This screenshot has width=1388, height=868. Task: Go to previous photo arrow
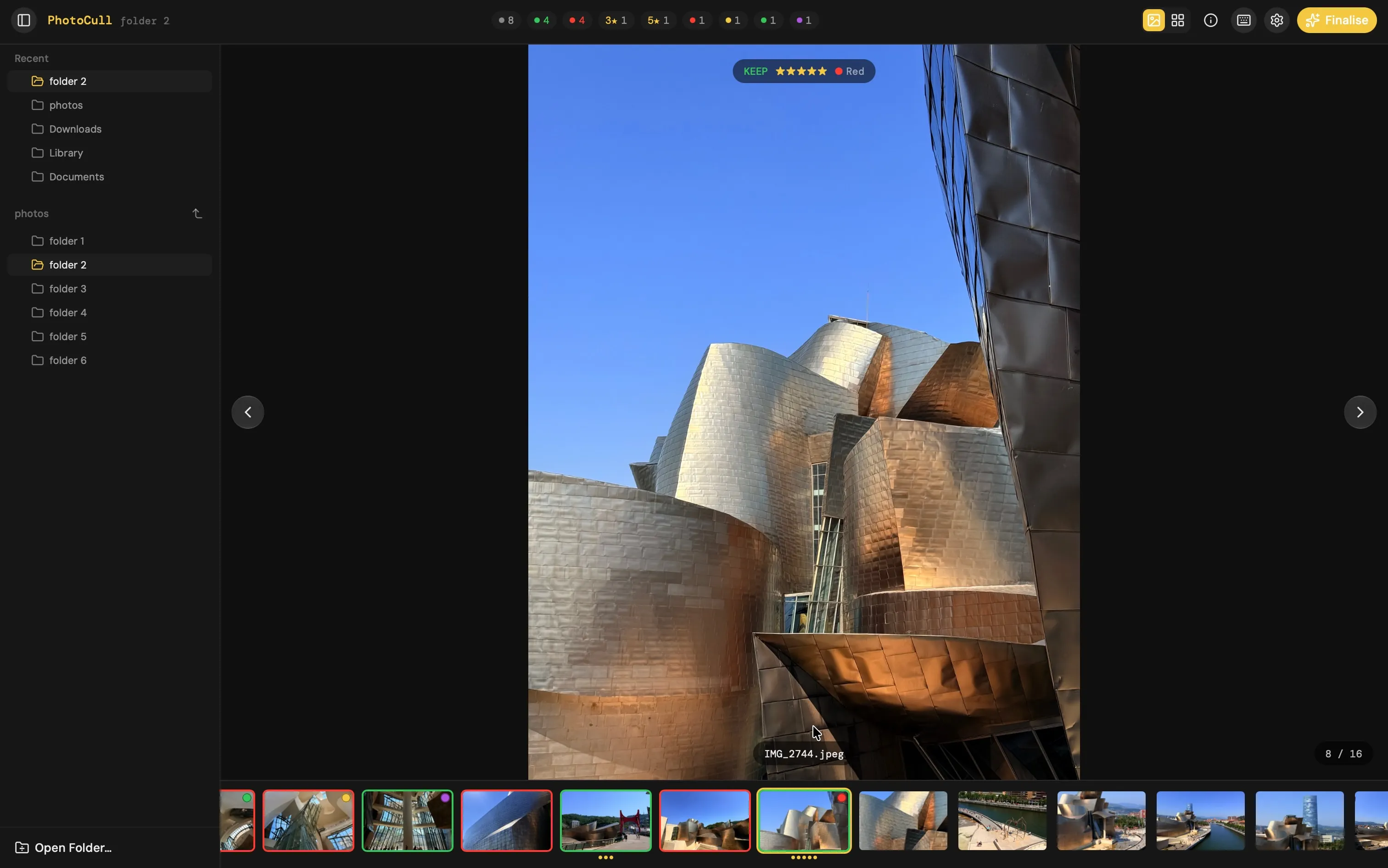[x=248, y=412]
